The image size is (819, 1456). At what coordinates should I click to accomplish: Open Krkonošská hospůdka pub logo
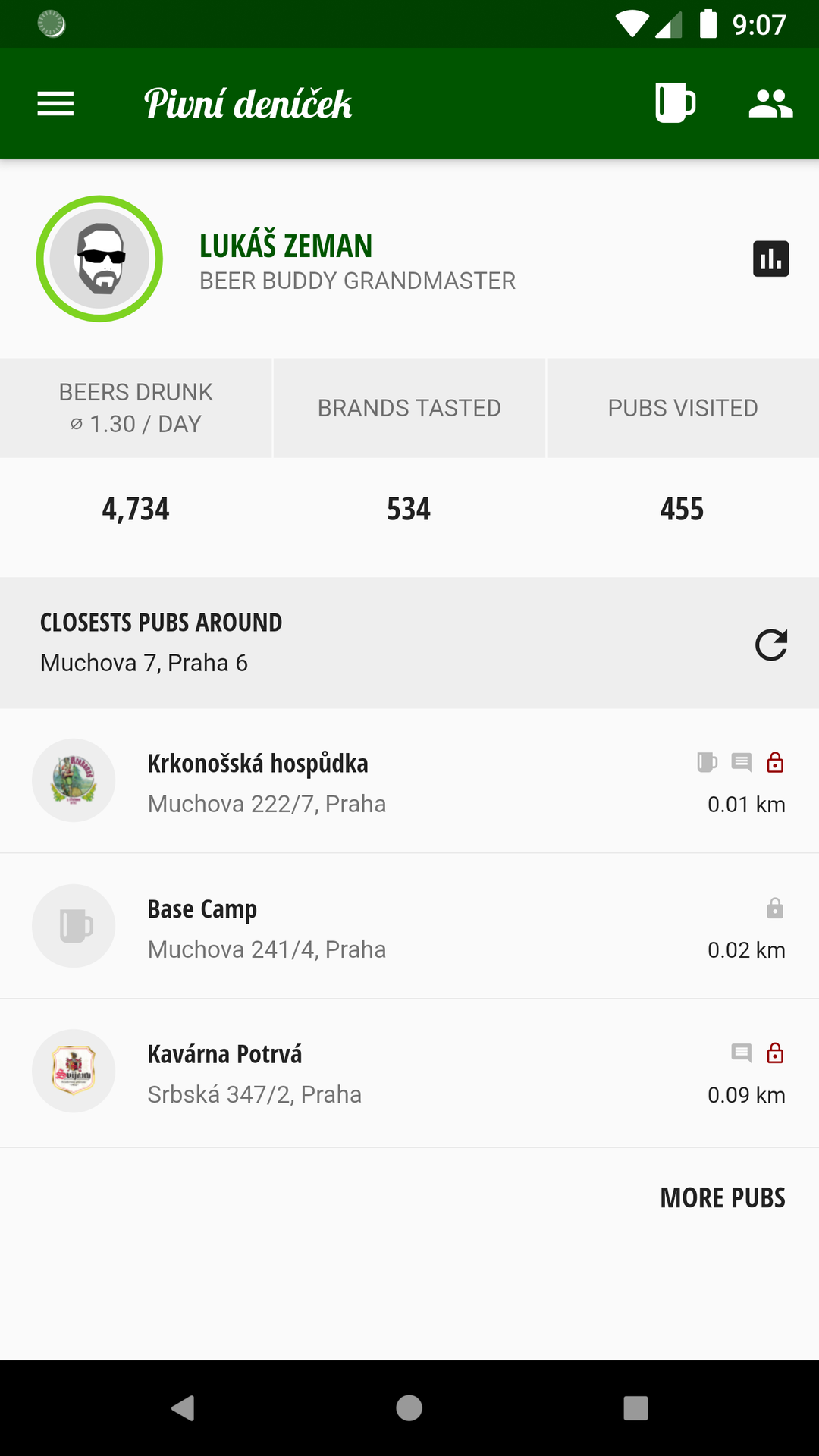click(x=74, y=780)
